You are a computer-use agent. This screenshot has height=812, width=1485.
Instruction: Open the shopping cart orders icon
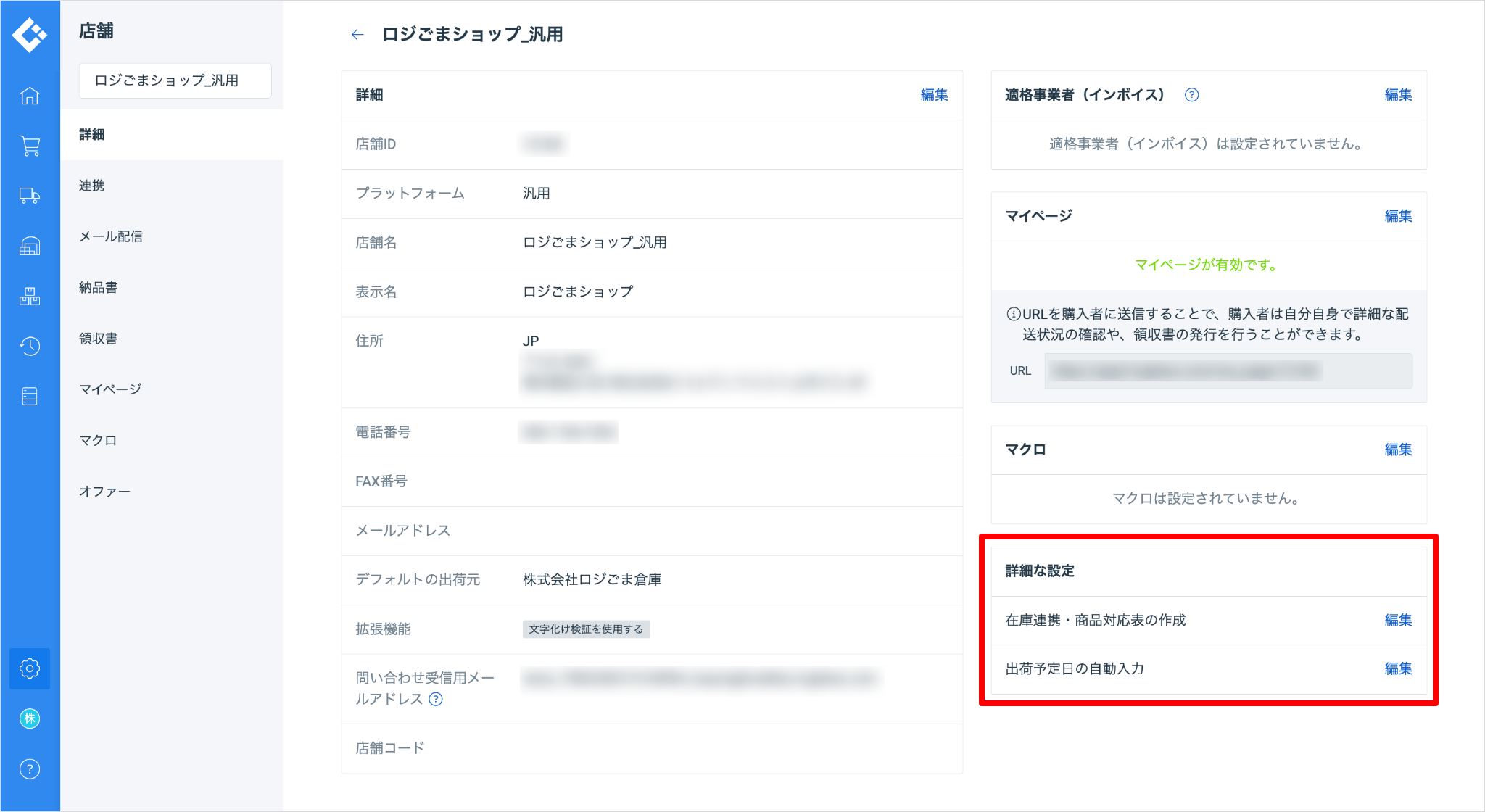coord(30,146)
